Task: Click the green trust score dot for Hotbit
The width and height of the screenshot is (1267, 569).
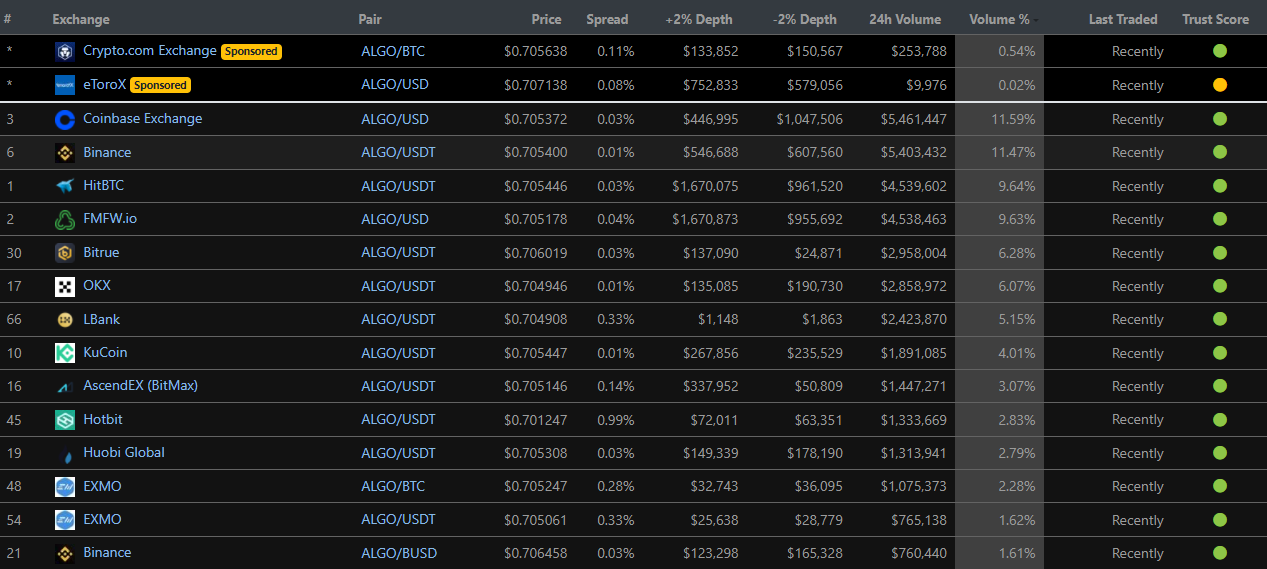Action: [x=1219, y=419]
